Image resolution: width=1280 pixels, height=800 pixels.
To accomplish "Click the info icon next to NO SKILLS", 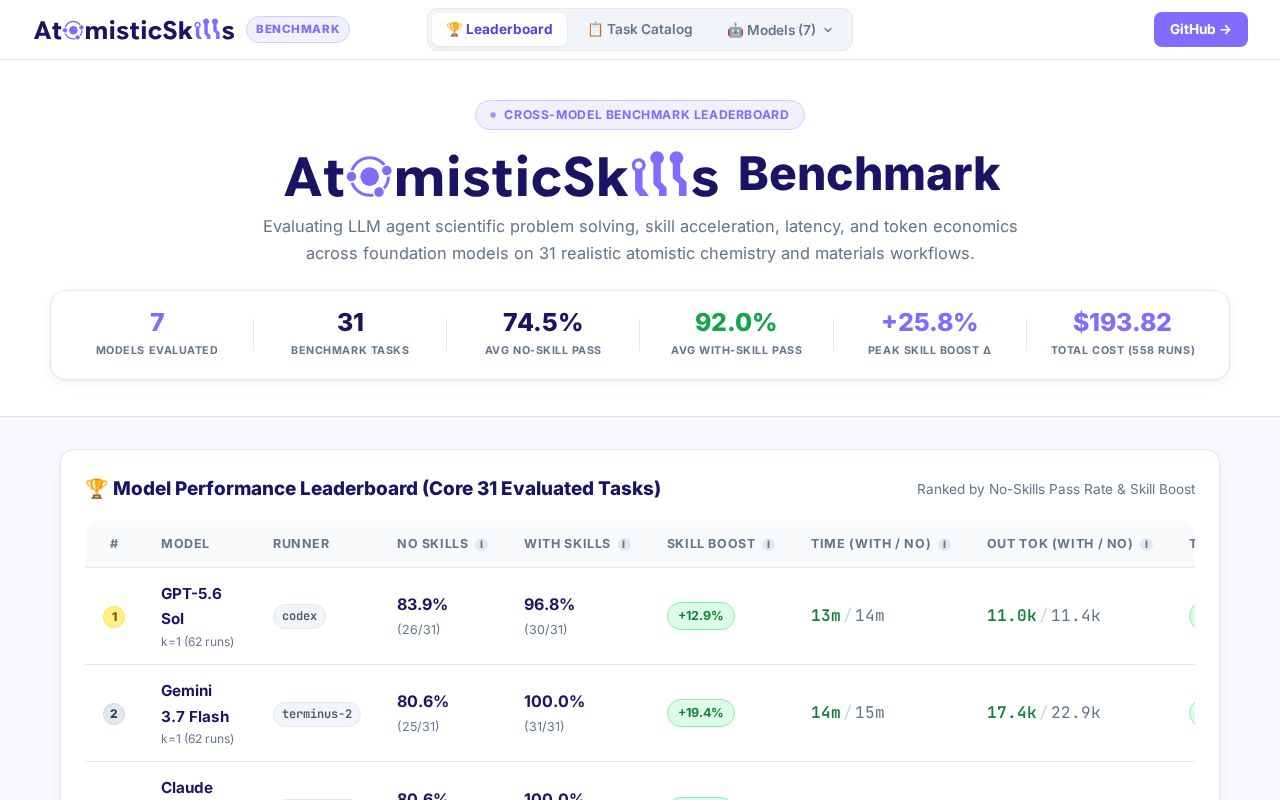I will (481, 544).
